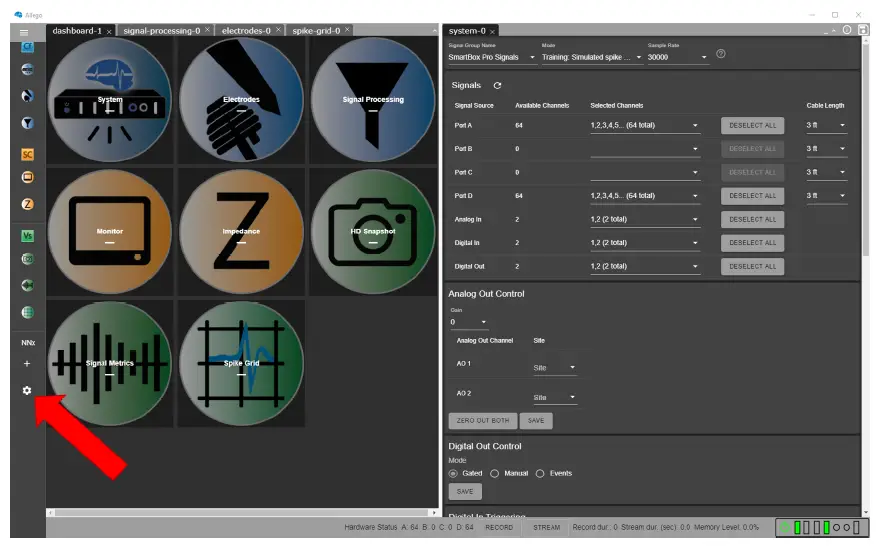Click the dashboard horizontal scrollbar

point(241,513)
